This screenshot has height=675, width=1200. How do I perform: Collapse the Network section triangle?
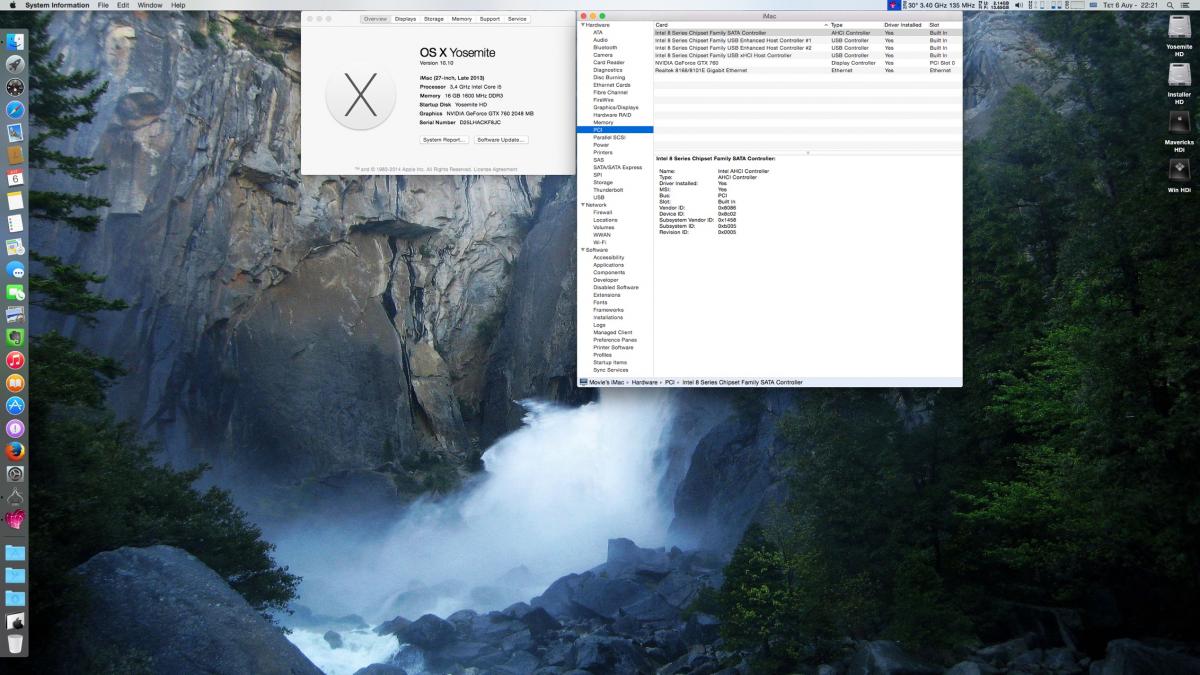click(583, 205)
